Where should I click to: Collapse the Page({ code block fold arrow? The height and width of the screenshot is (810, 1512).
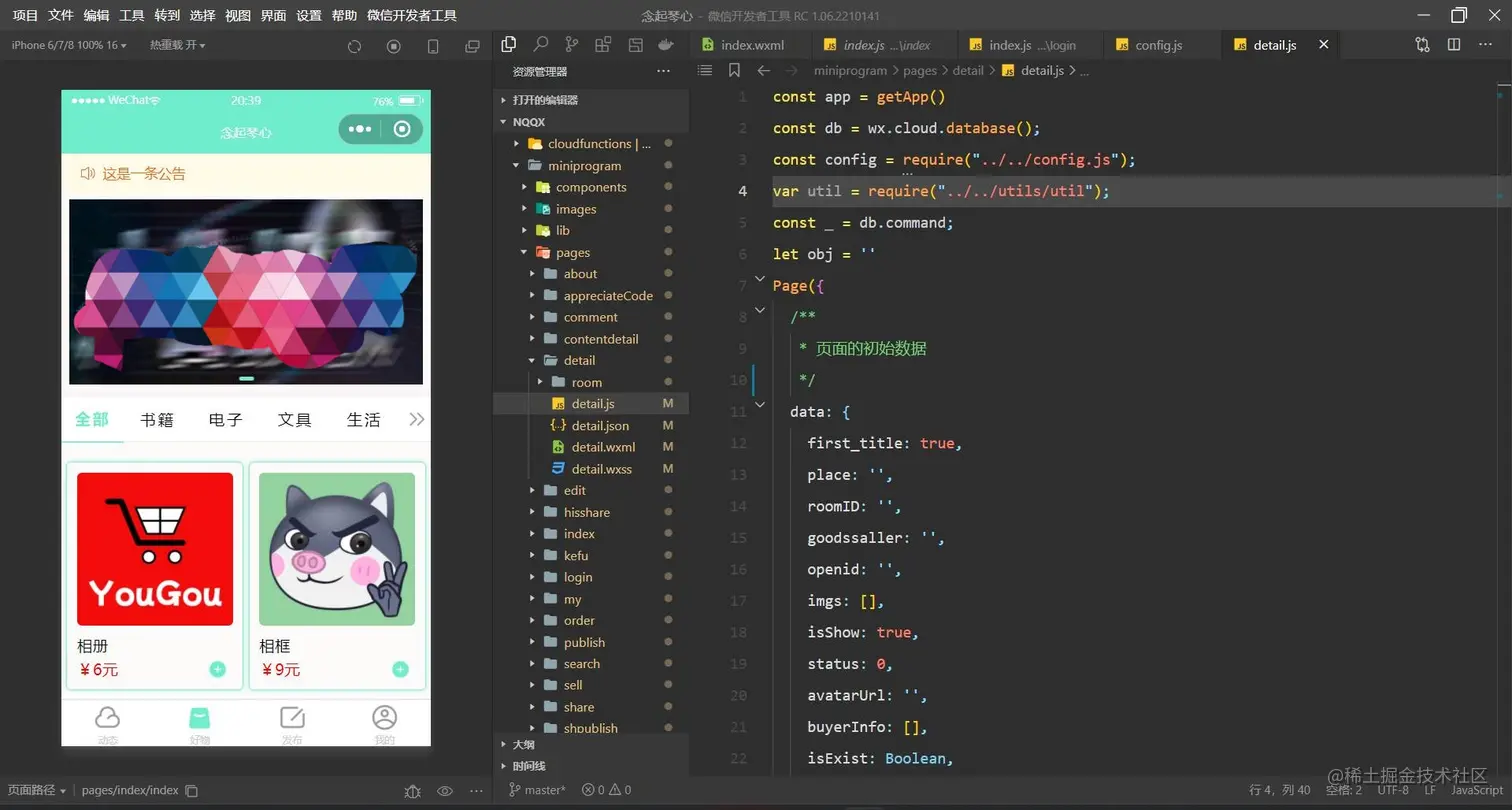[760, 280]
